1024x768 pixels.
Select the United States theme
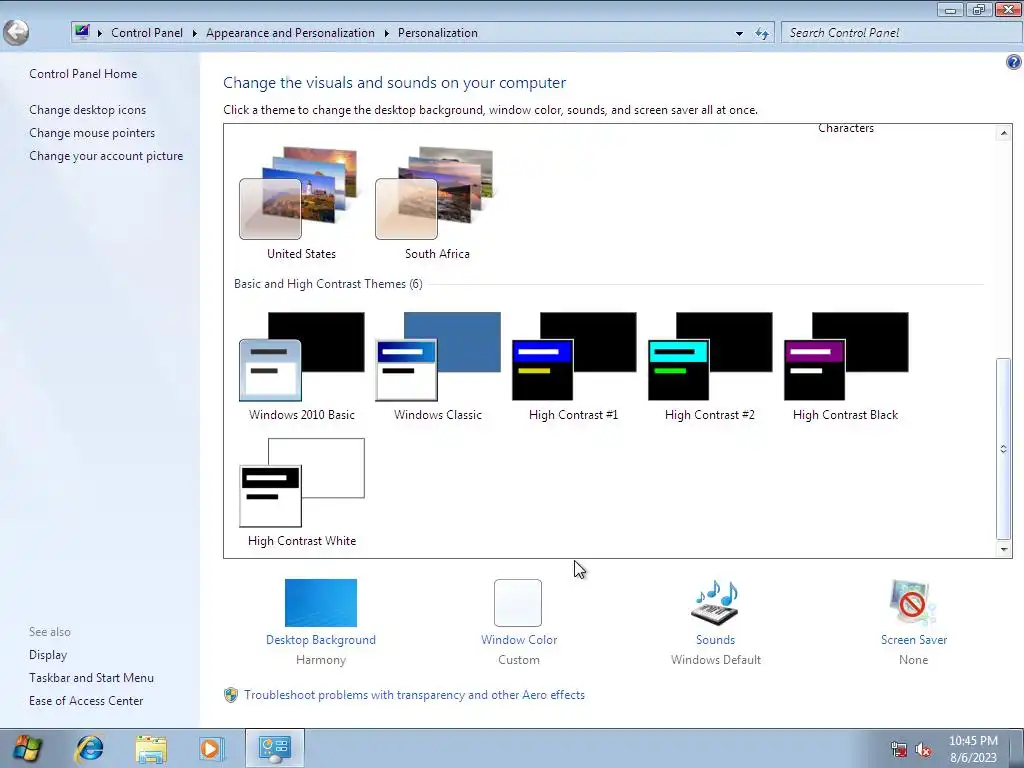click(301, 203)
